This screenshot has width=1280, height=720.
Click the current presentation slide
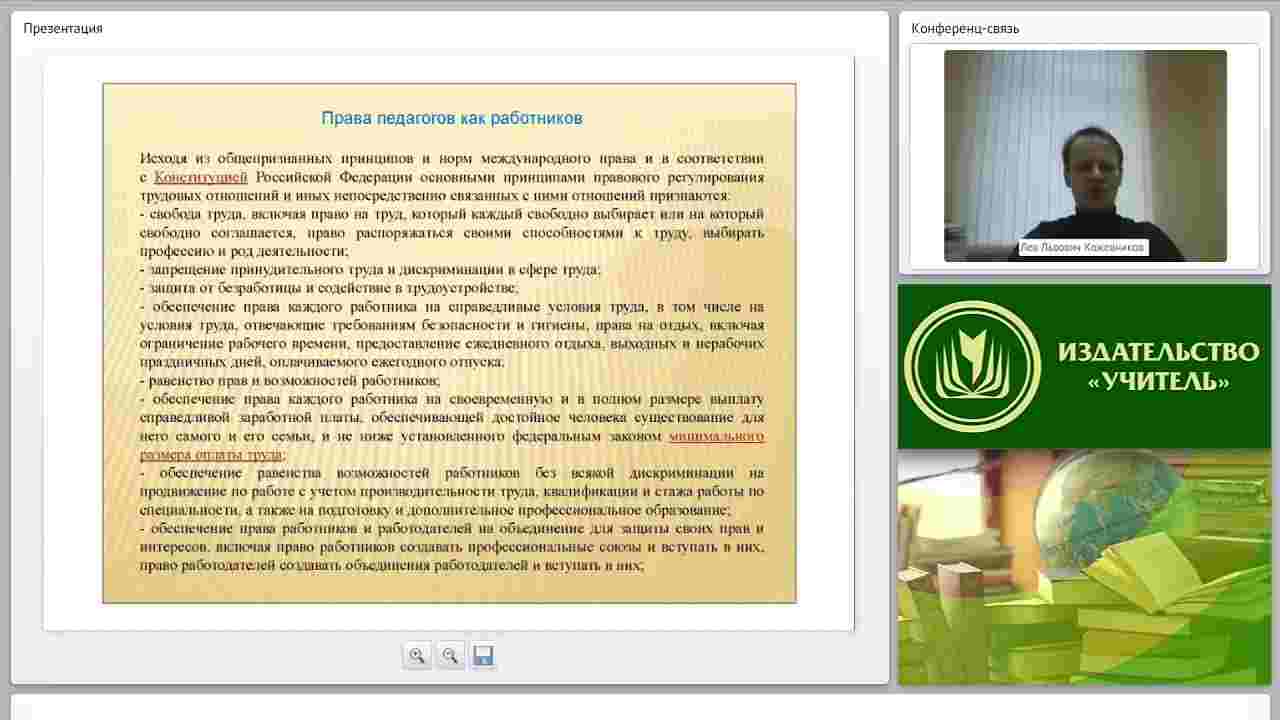(x=449, y=343)
